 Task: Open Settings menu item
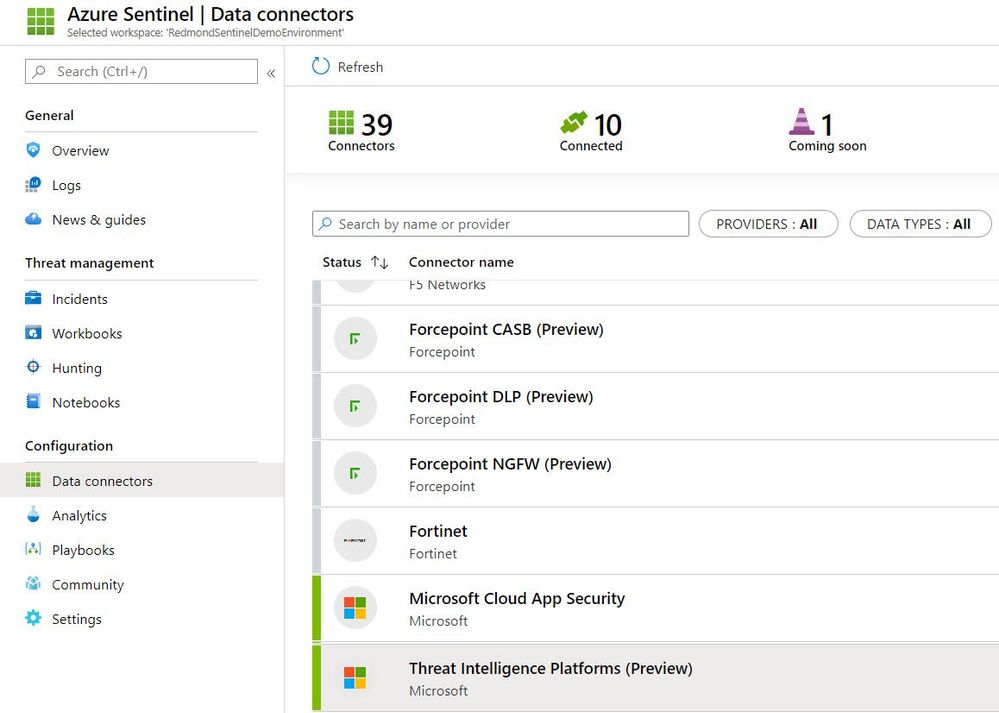pos(76,619)
